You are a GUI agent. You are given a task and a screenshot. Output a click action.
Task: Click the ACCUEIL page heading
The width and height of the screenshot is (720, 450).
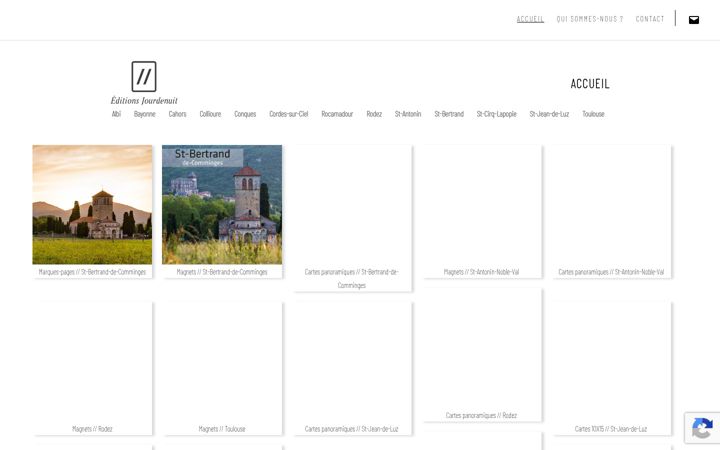tap(590, 84)
